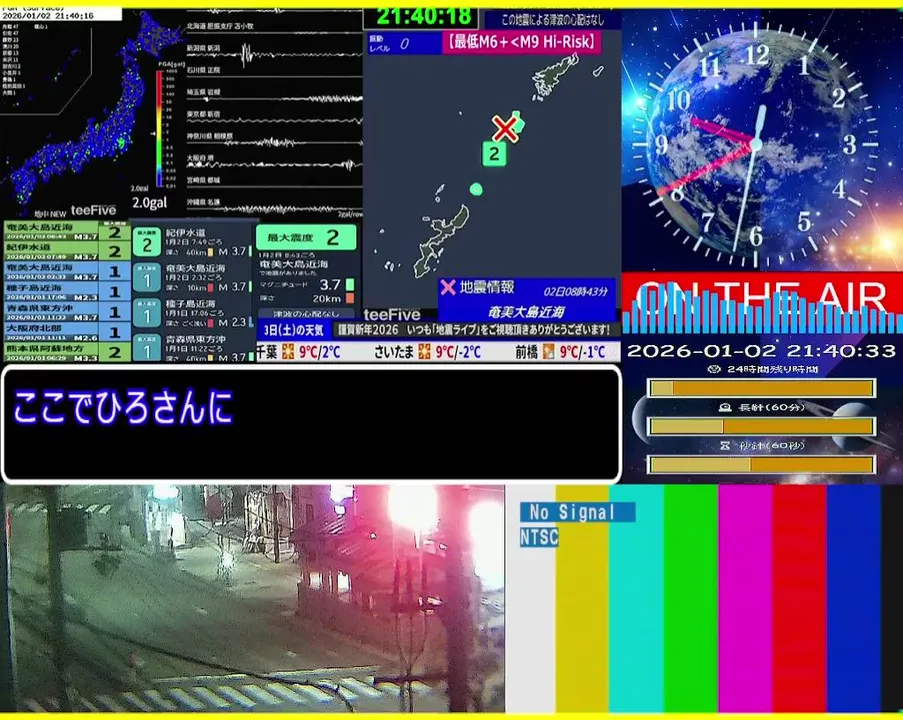This screenshot has width=903, height=720.
Task: Click the 【最低M6+<M9 Hi-Risk】 banner
Action: [521, 42]
